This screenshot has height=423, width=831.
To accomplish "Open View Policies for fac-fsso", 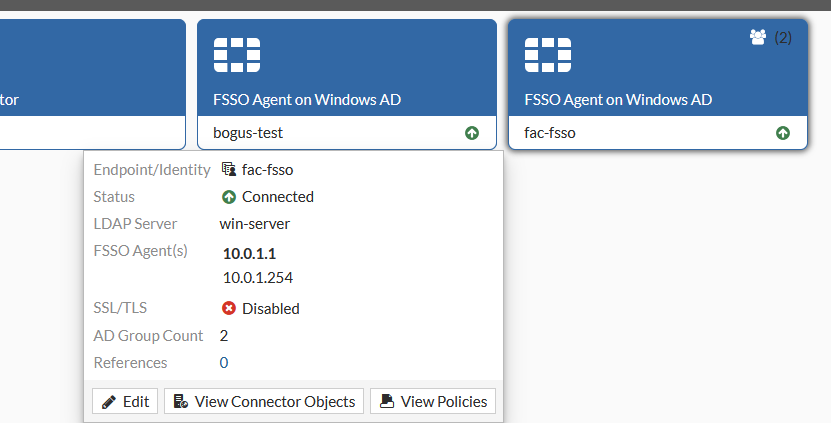I will pos(433,402).
